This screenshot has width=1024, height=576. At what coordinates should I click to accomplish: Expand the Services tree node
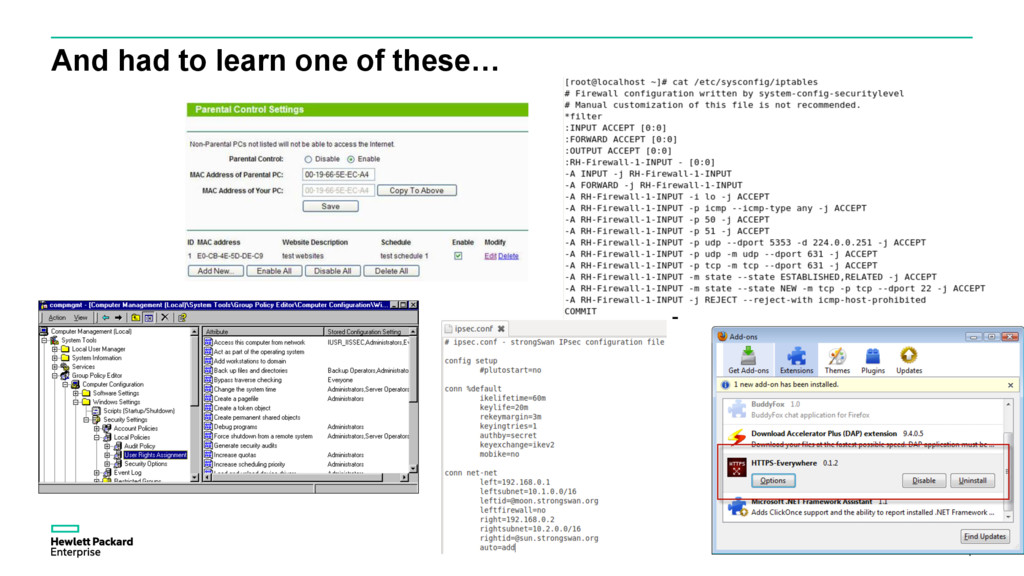55,367
